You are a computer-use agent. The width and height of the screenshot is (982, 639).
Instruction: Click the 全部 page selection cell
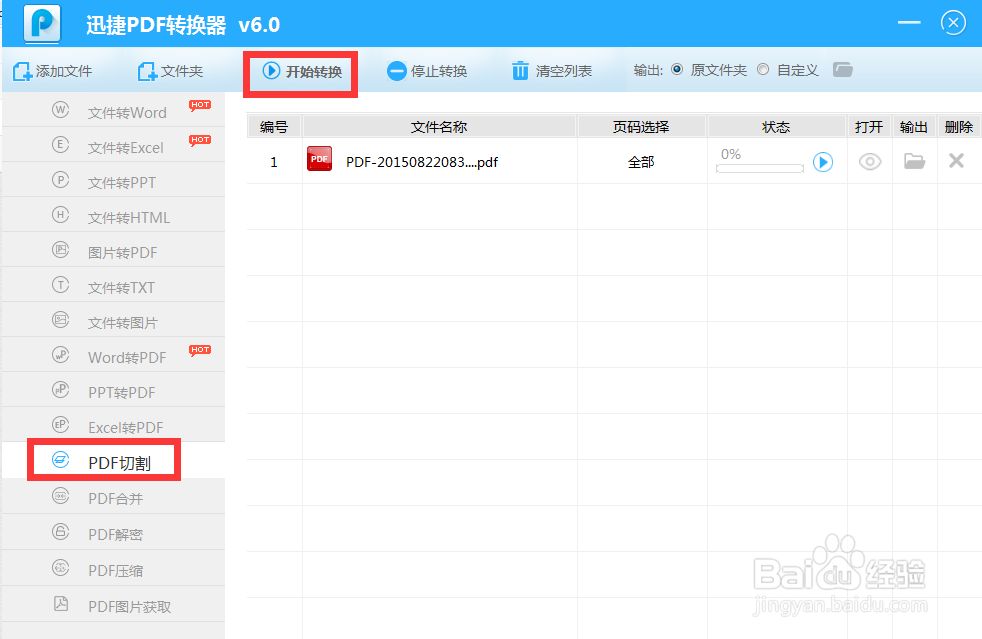[x=641, y=162]
